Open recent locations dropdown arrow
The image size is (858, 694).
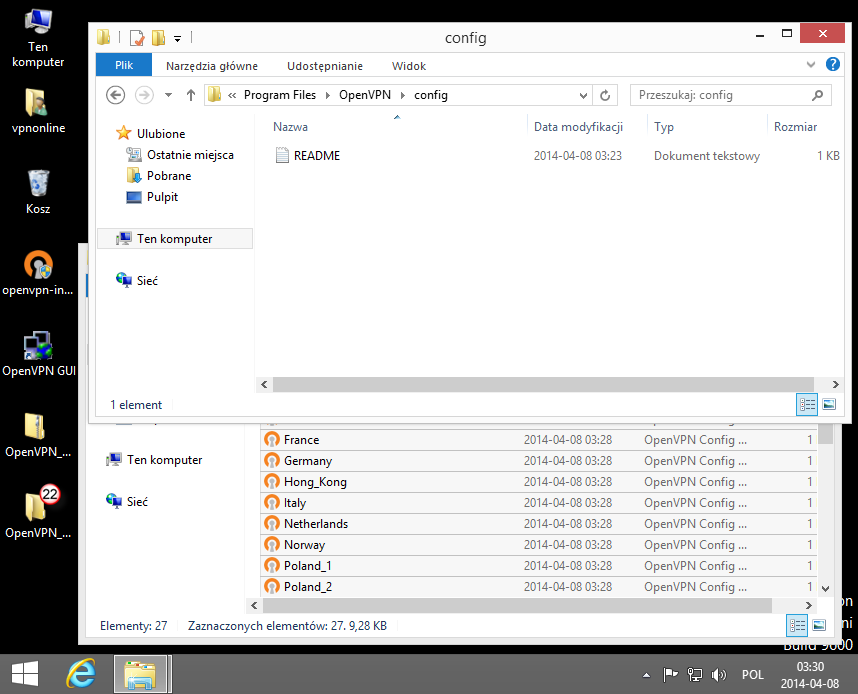[x=169, y=95]
